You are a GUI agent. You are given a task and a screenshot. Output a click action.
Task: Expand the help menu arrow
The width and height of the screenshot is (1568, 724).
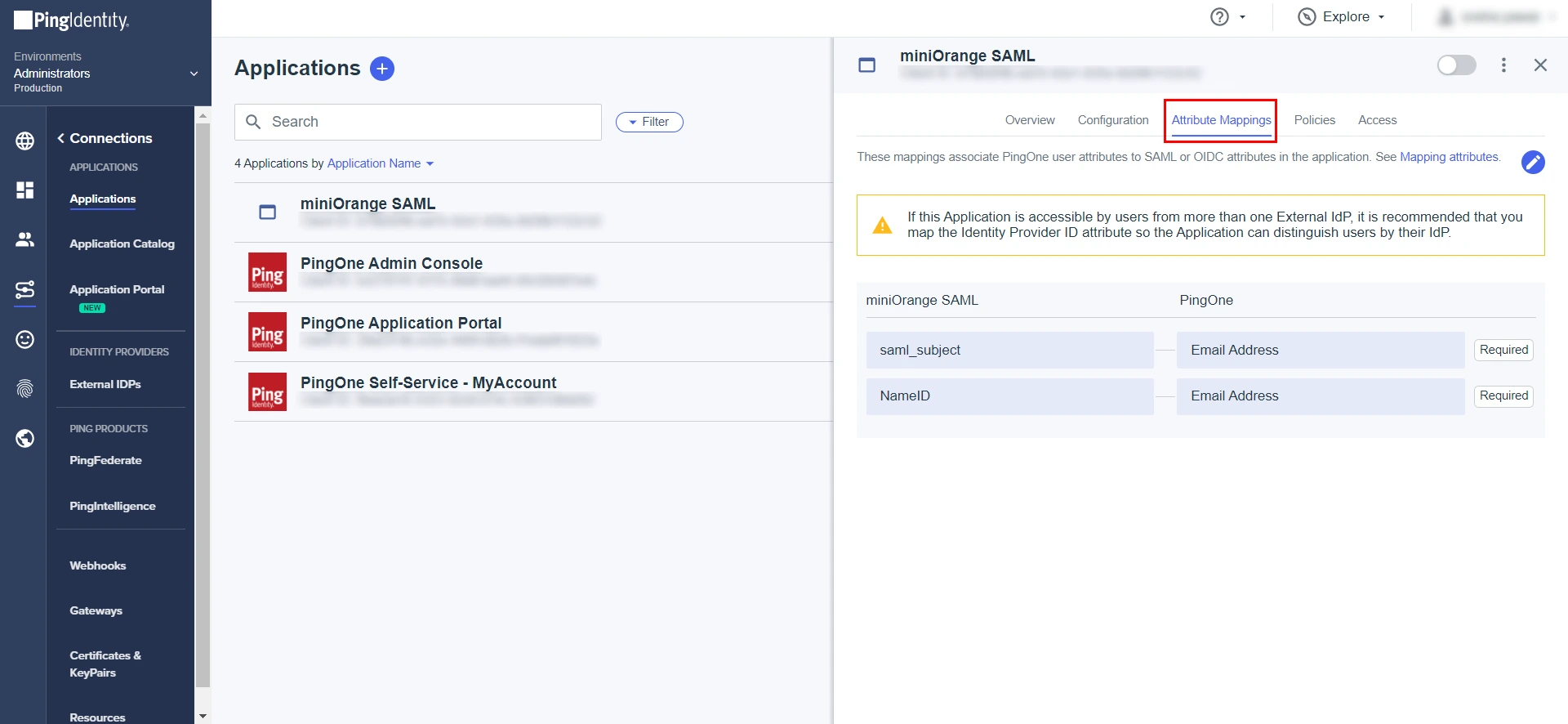click(1242, 17)
